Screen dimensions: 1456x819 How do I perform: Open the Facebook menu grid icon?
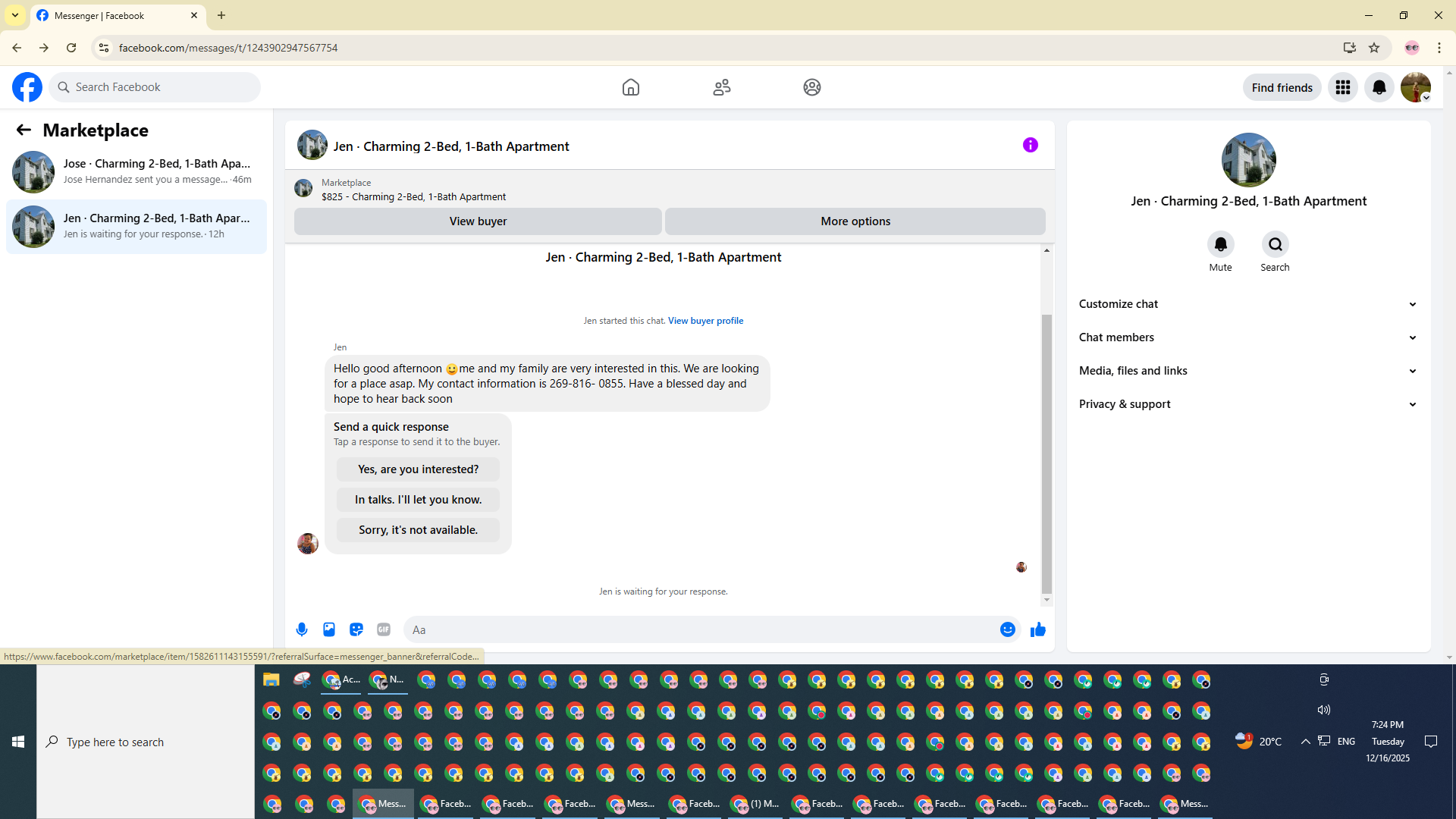[1343, 87]
